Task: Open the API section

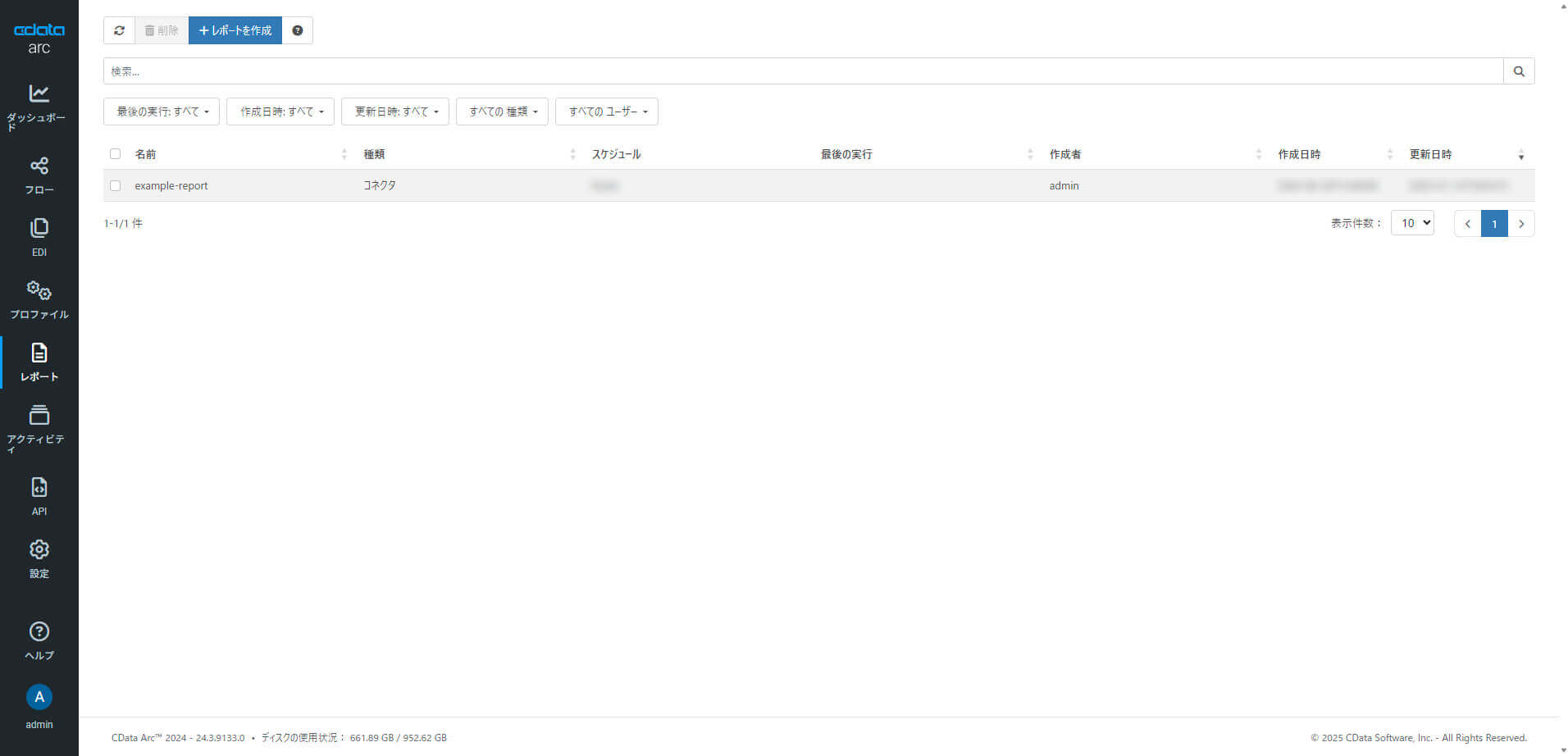Action: (x=39, y=497)
